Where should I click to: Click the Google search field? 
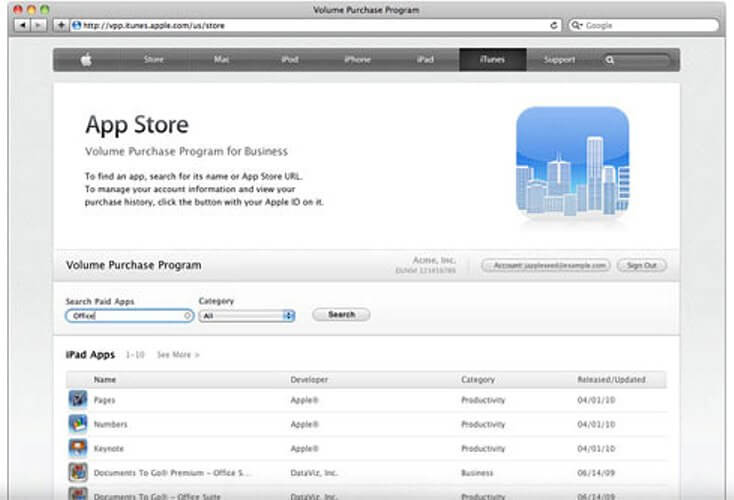(644, 25)
